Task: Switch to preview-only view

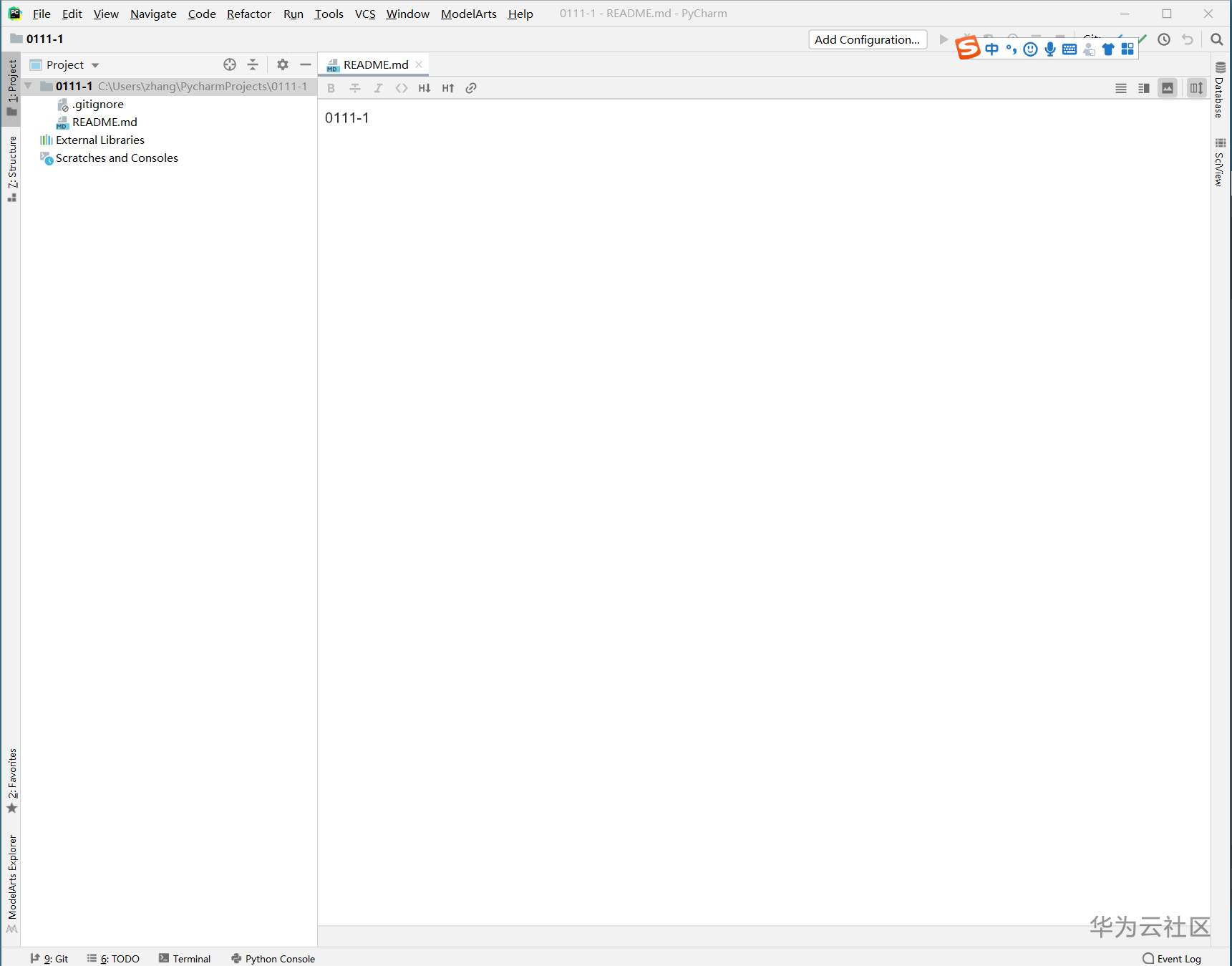Action: point(1168,88)
